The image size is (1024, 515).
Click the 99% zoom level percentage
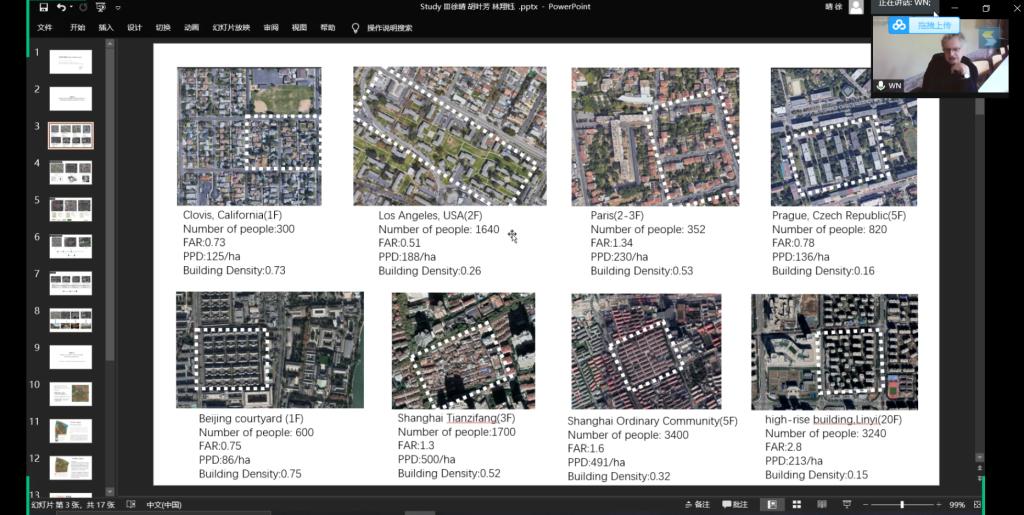click(x=957, y=504)
